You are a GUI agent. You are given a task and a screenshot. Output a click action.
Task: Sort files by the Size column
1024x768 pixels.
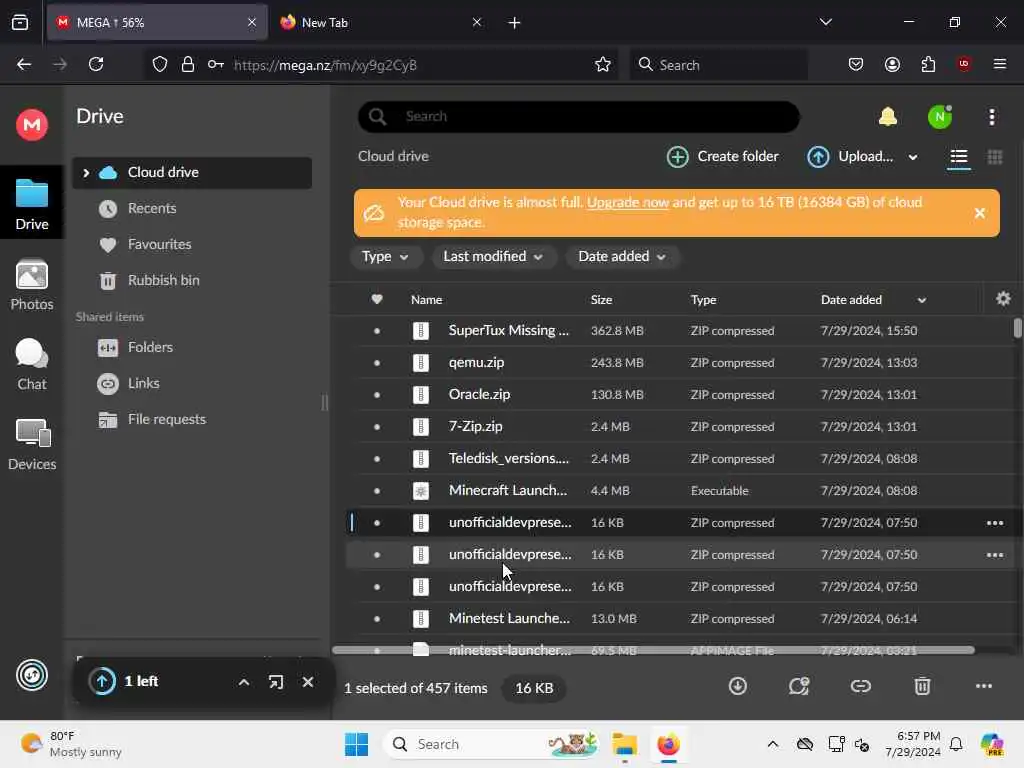coord(601,300)
